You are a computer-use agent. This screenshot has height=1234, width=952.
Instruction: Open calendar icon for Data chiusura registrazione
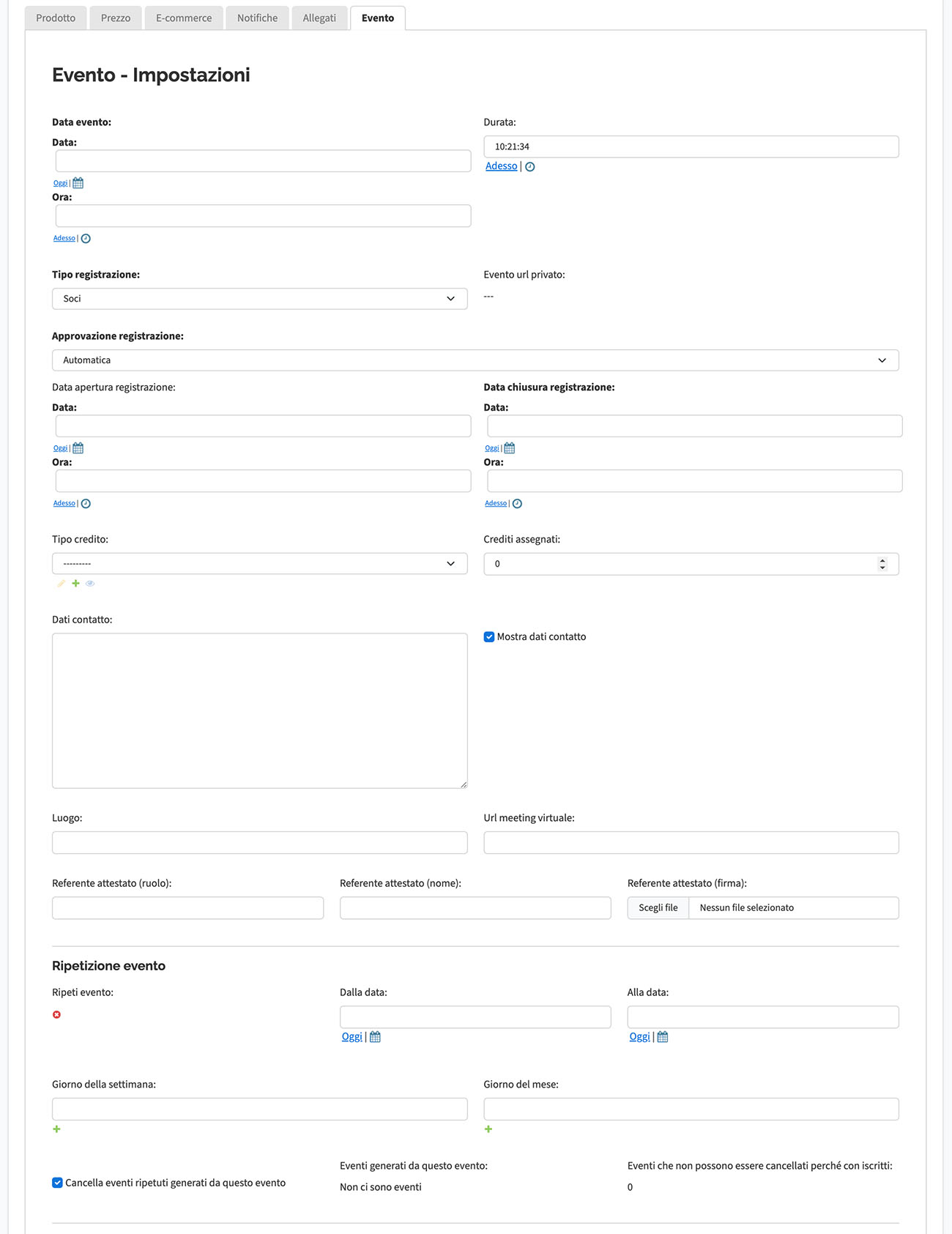[x=510, y=448]
